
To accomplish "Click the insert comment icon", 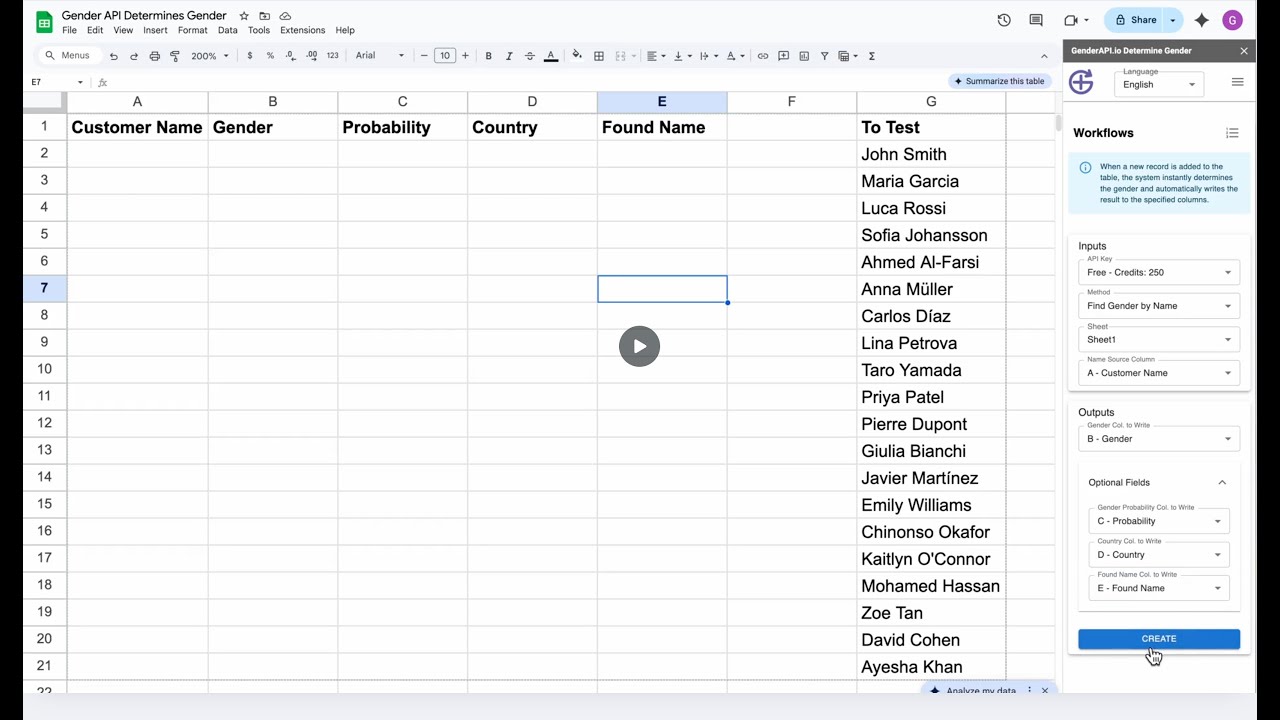I will [x=783, y=56].
